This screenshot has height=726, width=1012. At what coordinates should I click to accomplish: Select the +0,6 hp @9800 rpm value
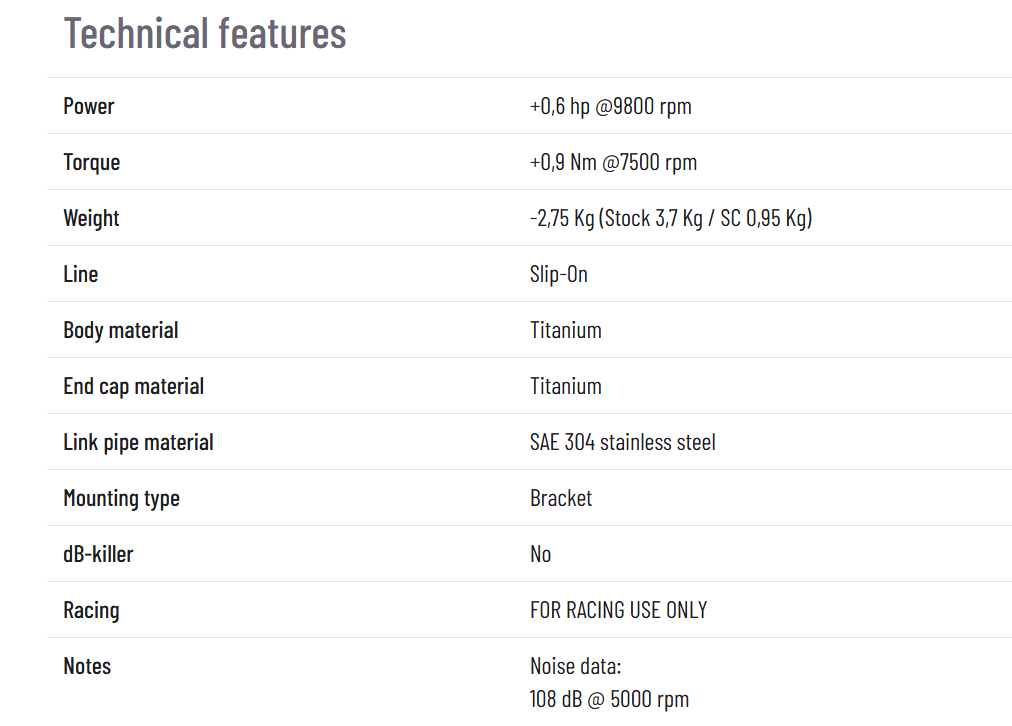pyautogui.click(x=610, y=106)
